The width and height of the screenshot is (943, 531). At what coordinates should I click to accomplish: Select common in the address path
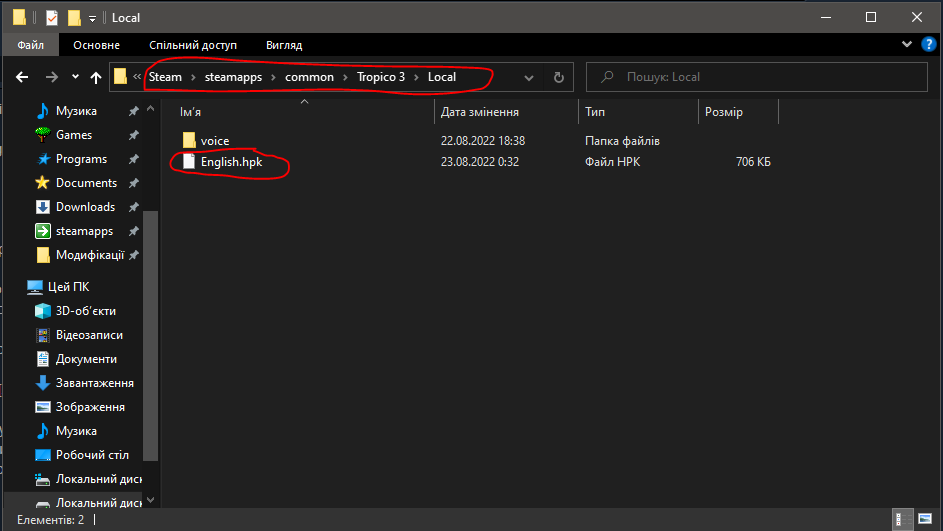[x=309, y=77]
